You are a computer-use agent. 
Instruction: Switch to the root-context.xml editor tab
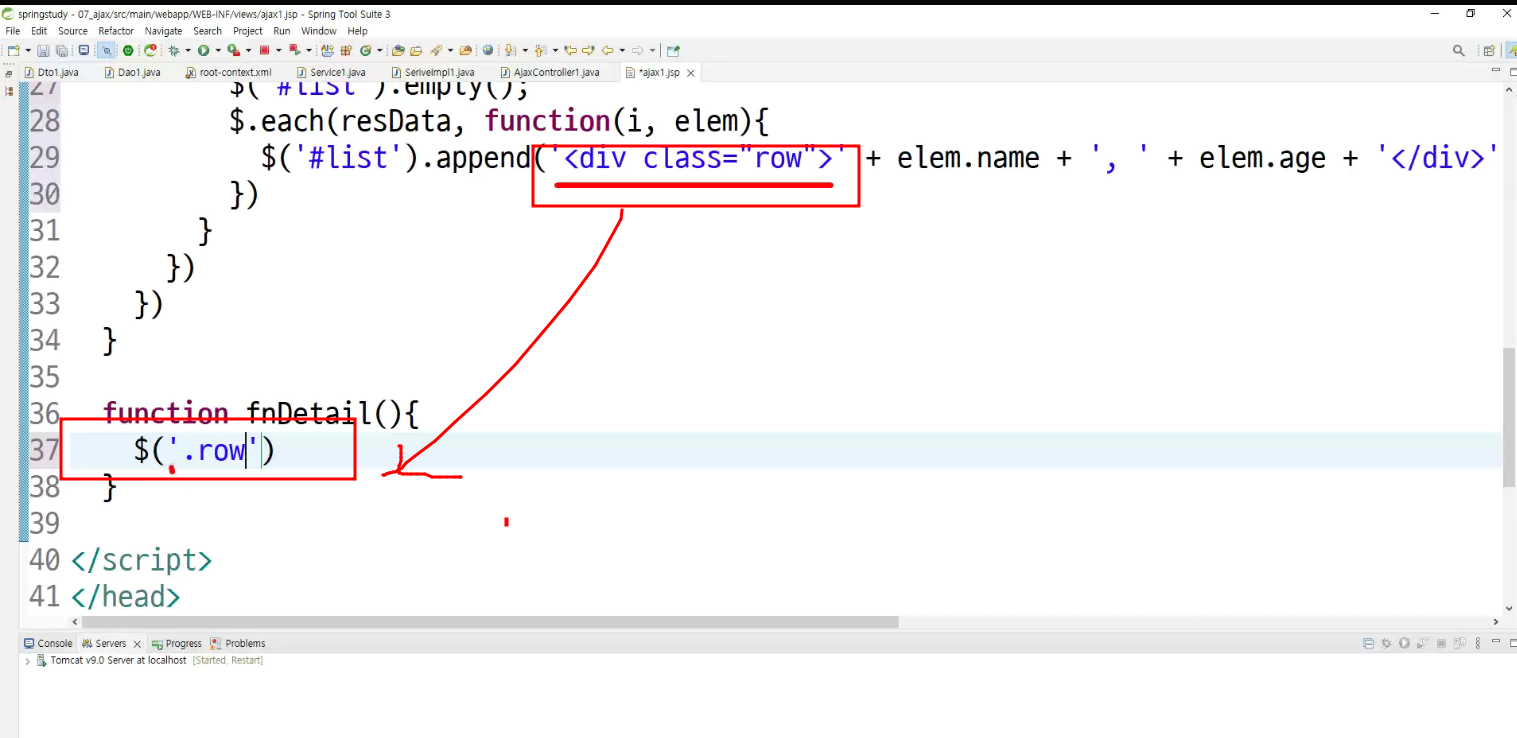(x=228, y=72)
